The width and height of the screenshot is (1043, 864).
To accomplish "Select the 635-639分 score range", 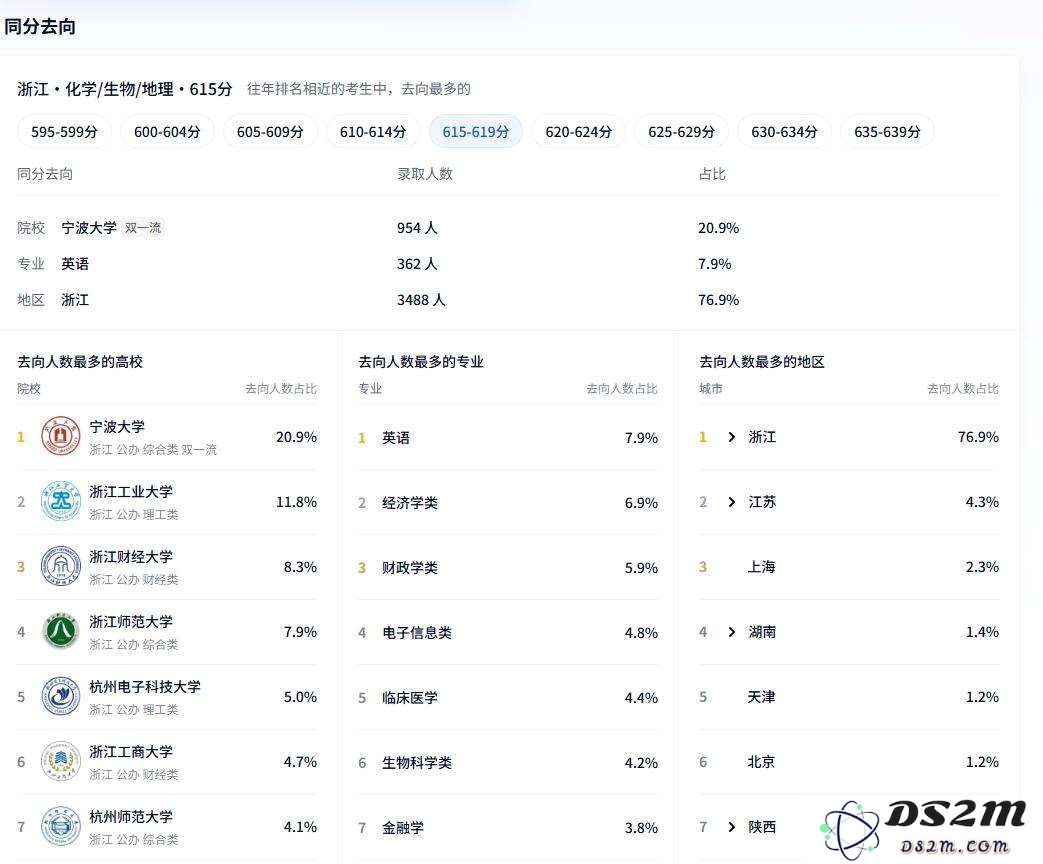I will pyautogui.click(x=887, y=132).
